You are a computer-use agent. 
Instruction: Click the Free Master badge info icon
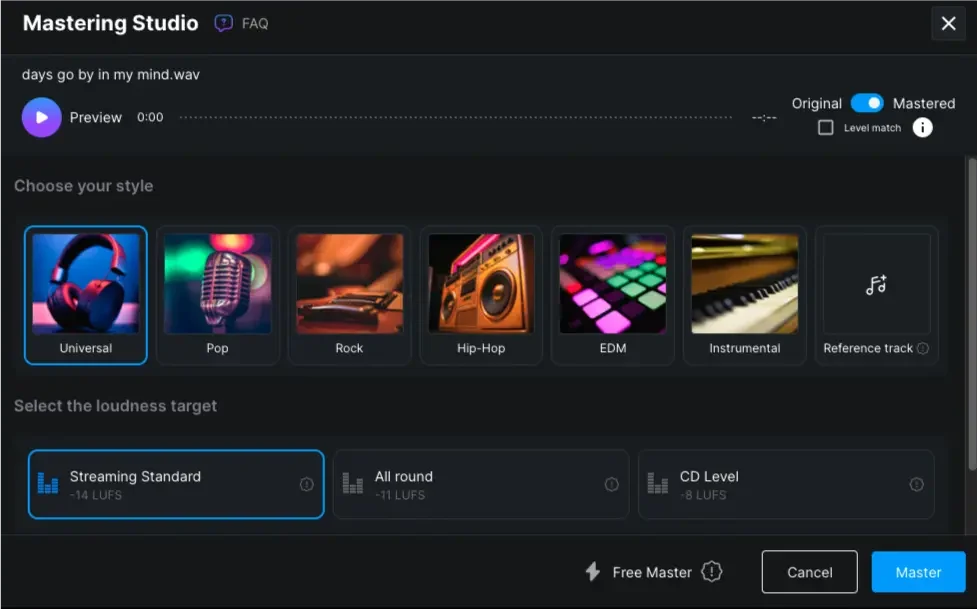[x=711, y=572]
